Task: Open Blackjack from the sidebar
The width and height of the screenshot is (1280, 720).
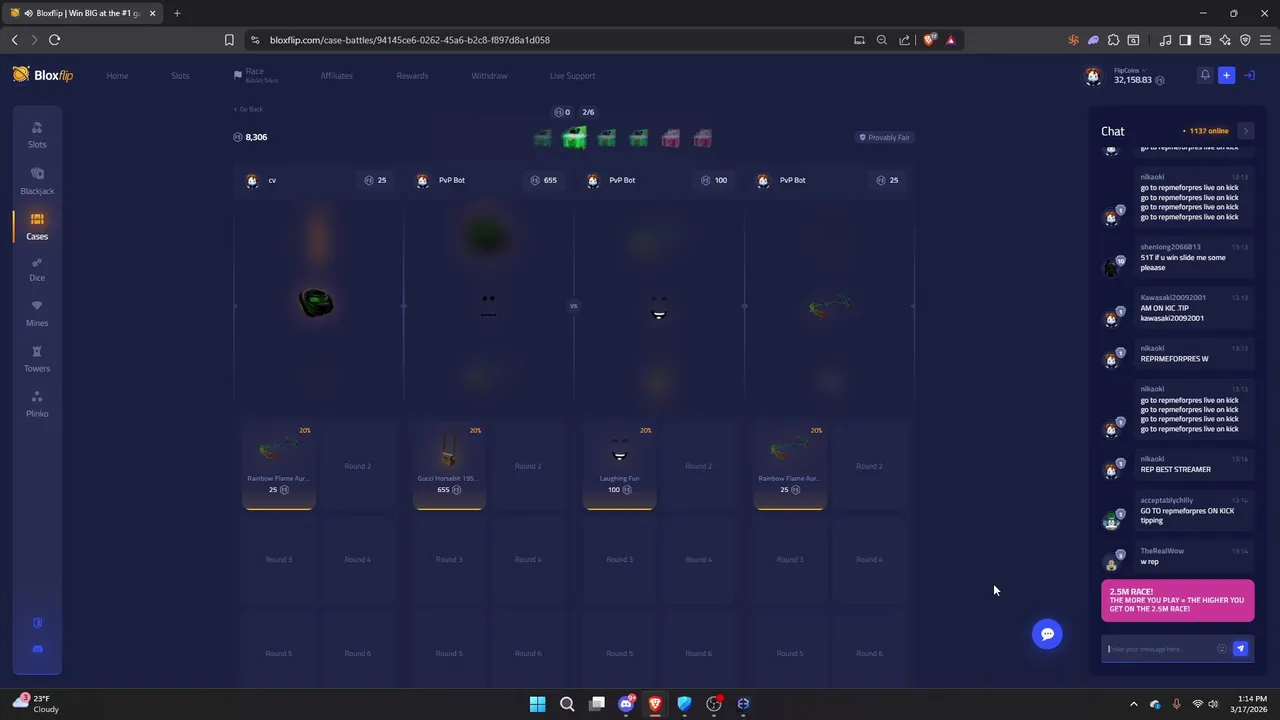Action: tap(37, 181)
